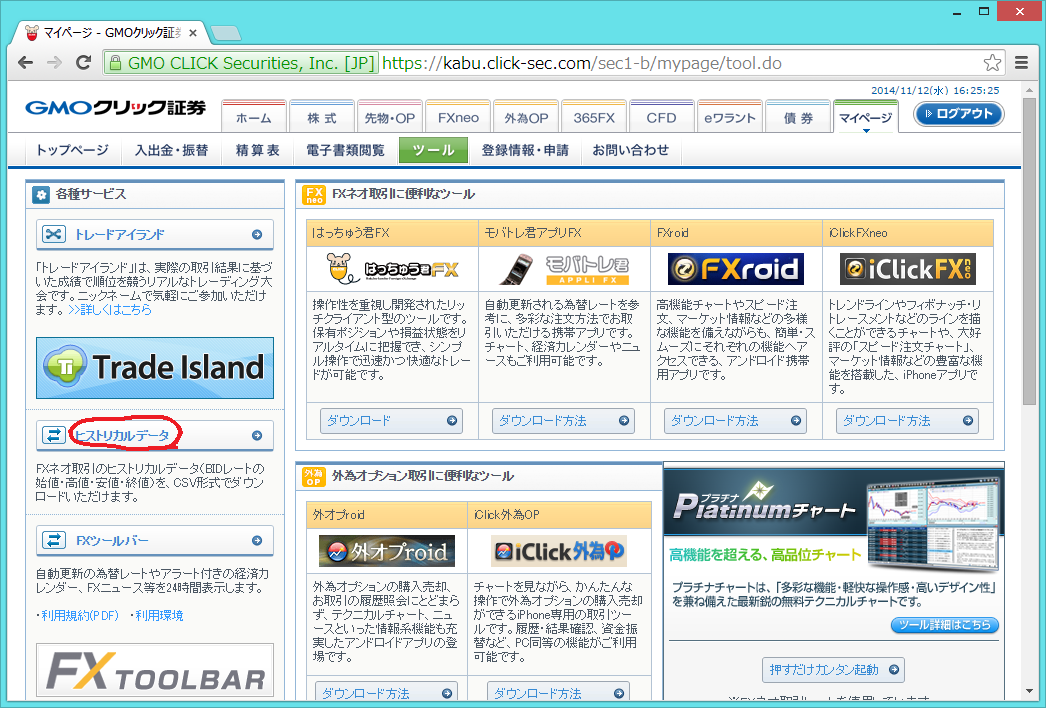Bookmark page using the star icon
This screenshot has width=1046, height=708.
pyautogui.click(x=991, y=63)
